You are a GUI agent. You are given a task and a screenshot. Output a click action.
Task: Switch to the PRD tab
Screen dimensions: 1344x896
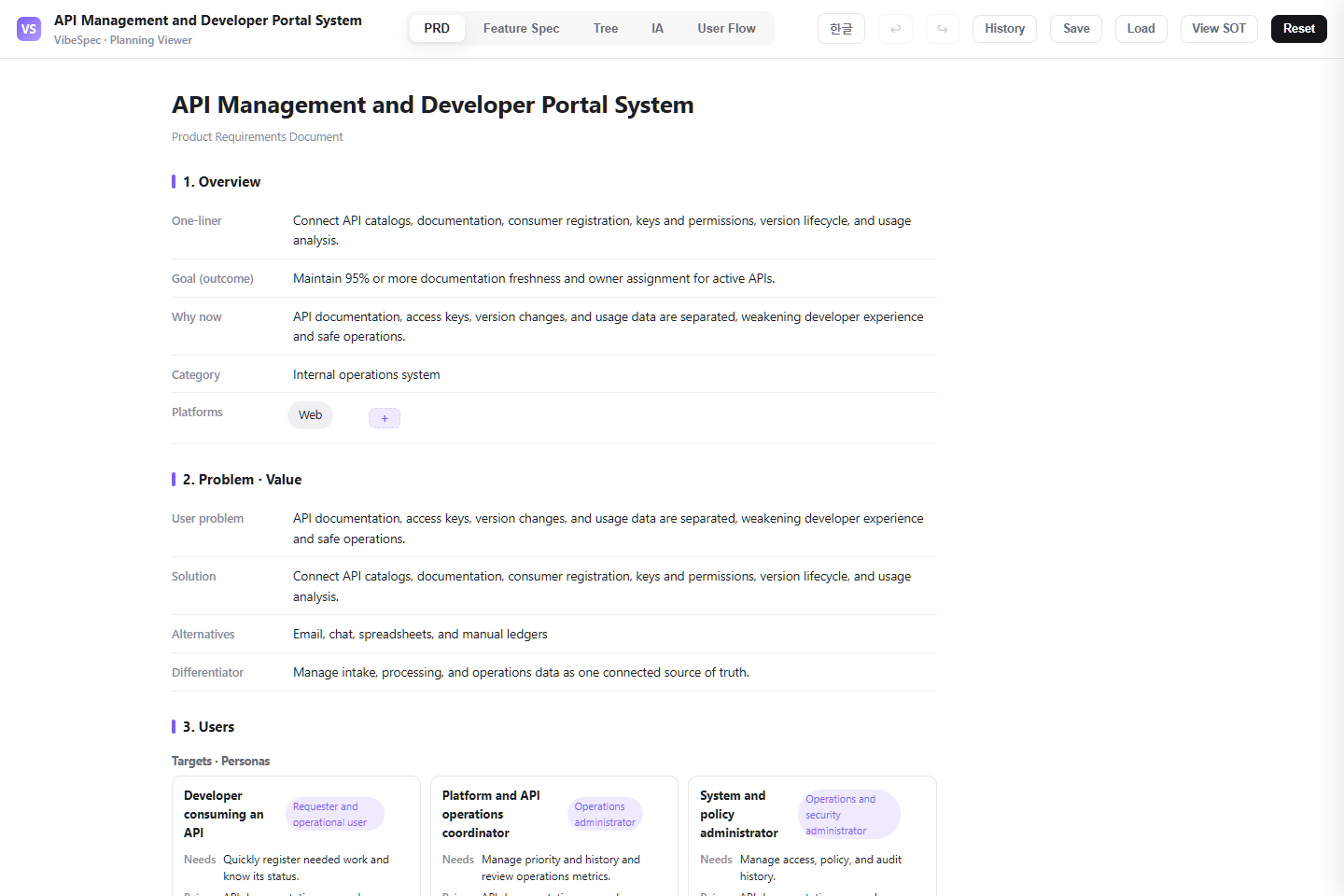click(437, 29)
